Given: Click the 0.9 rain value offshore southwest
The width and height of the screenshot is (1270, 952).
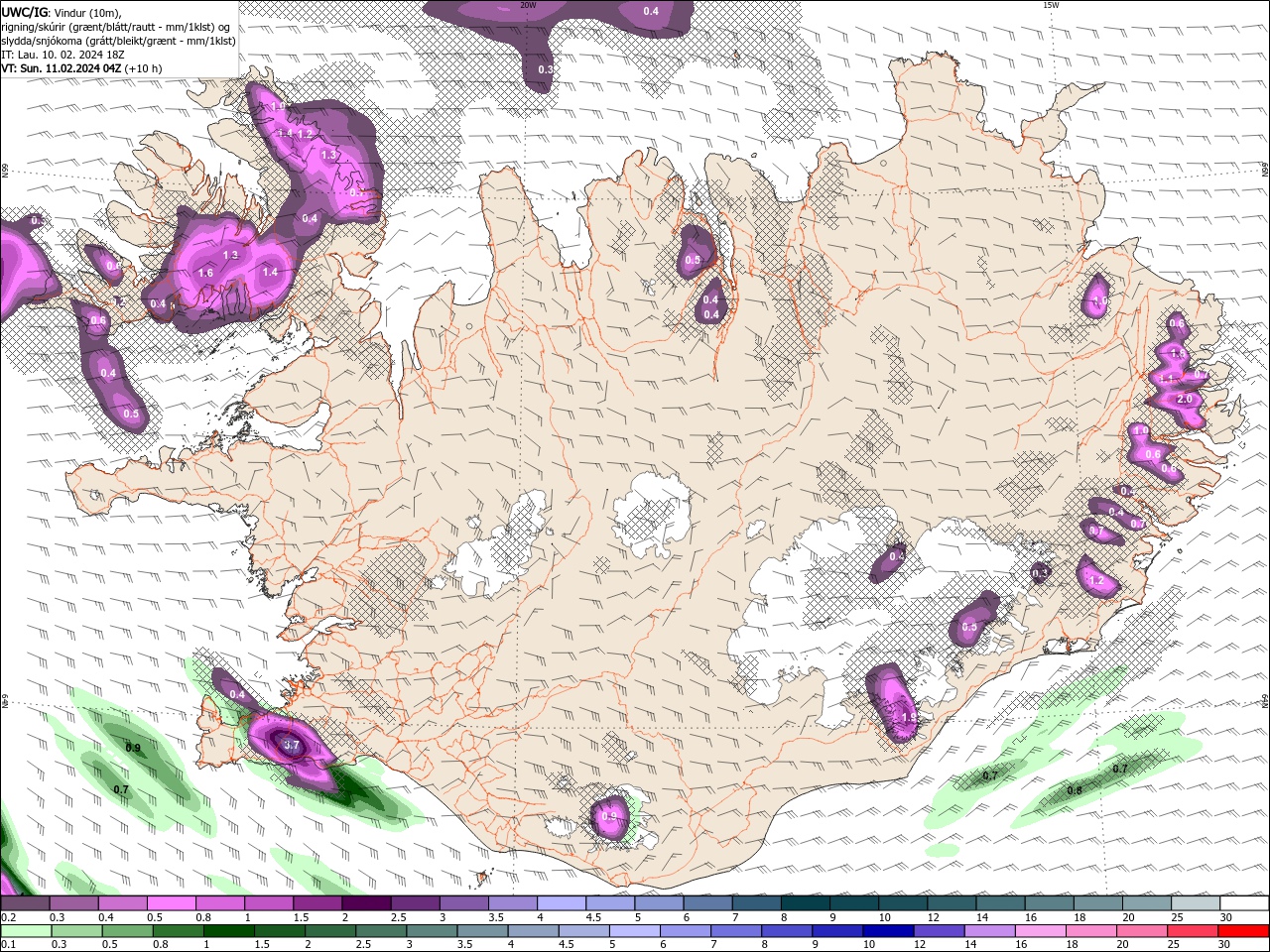Looking at the screenshot, I should click(133, 748).
